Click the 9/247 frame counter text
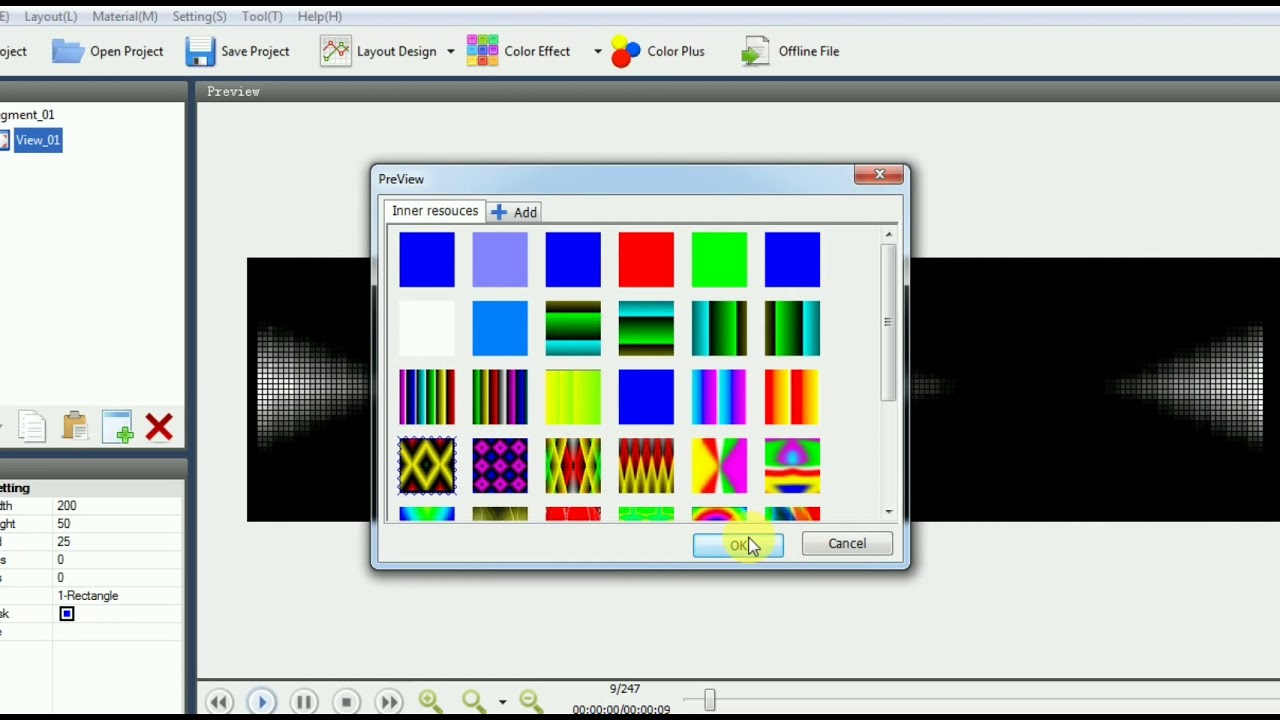Image resolution: width=1280 pixels, height=720 pixels. pyautogui.click(x=625, y=689)
